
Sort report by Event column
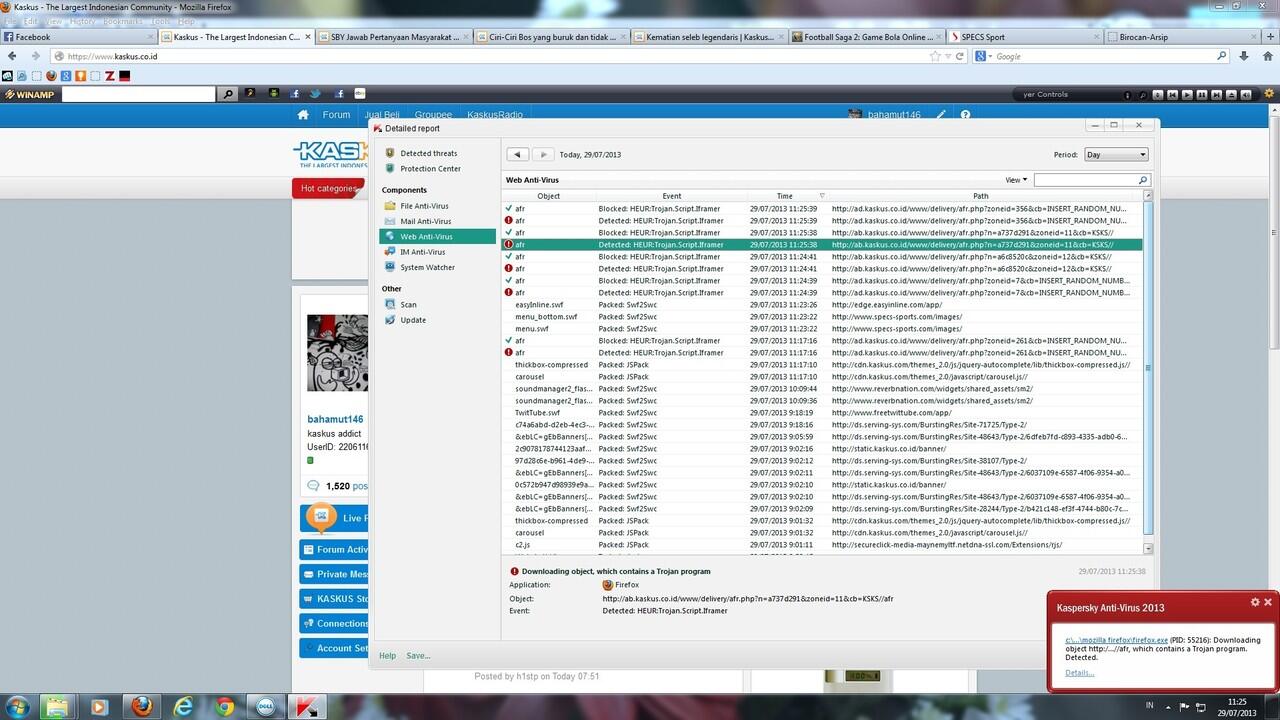coord(671,196)
